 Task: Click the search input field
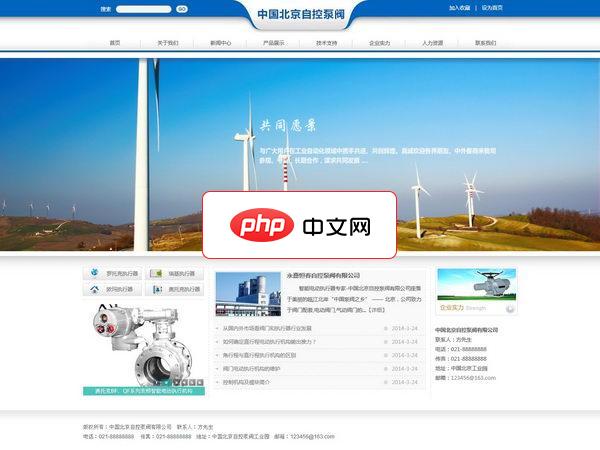click(x=143, y=8)
